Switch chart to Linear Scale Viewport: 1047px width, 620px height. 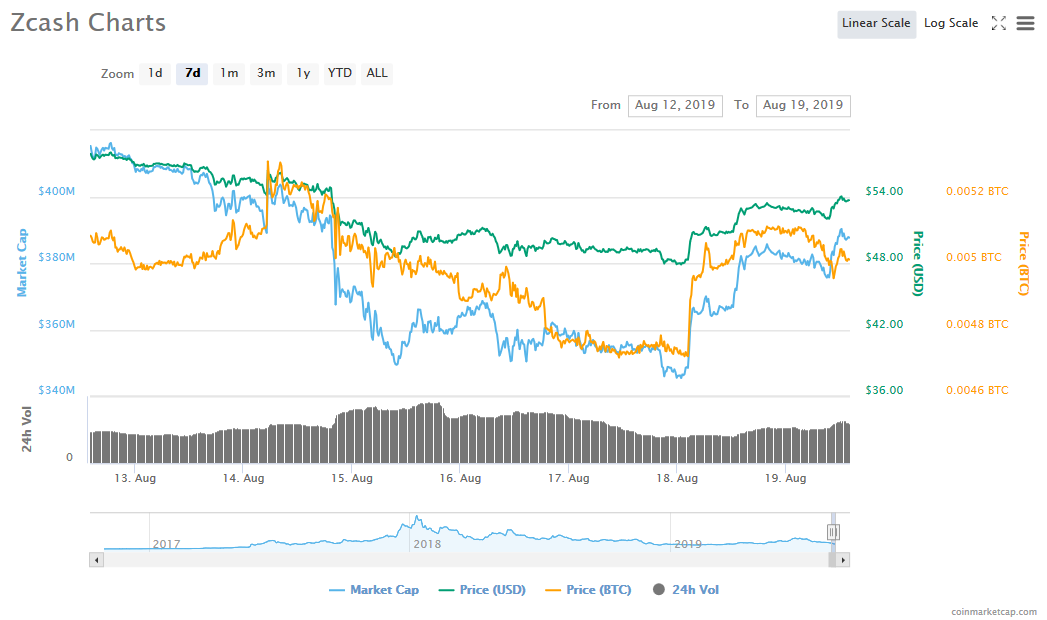876,23
